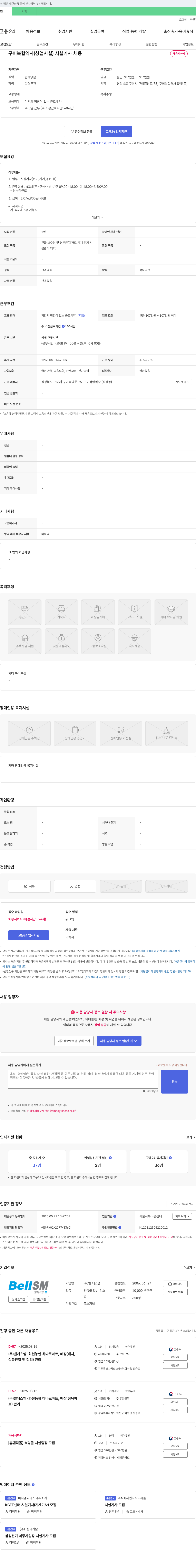The height and width of the screenshot is (1568, 196).
Task: Click 전송 button to send question
Action: 175,1082
